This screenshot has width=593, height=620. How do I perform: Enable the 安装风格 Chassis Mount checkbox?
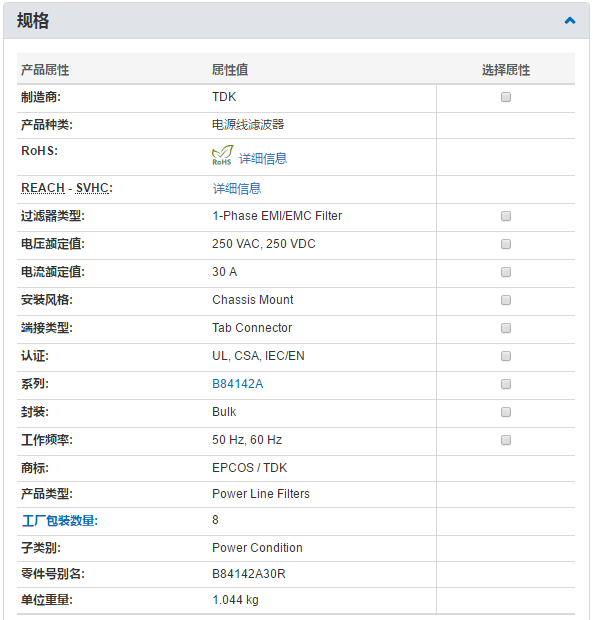pyautogui.click(x=506, y=300)
